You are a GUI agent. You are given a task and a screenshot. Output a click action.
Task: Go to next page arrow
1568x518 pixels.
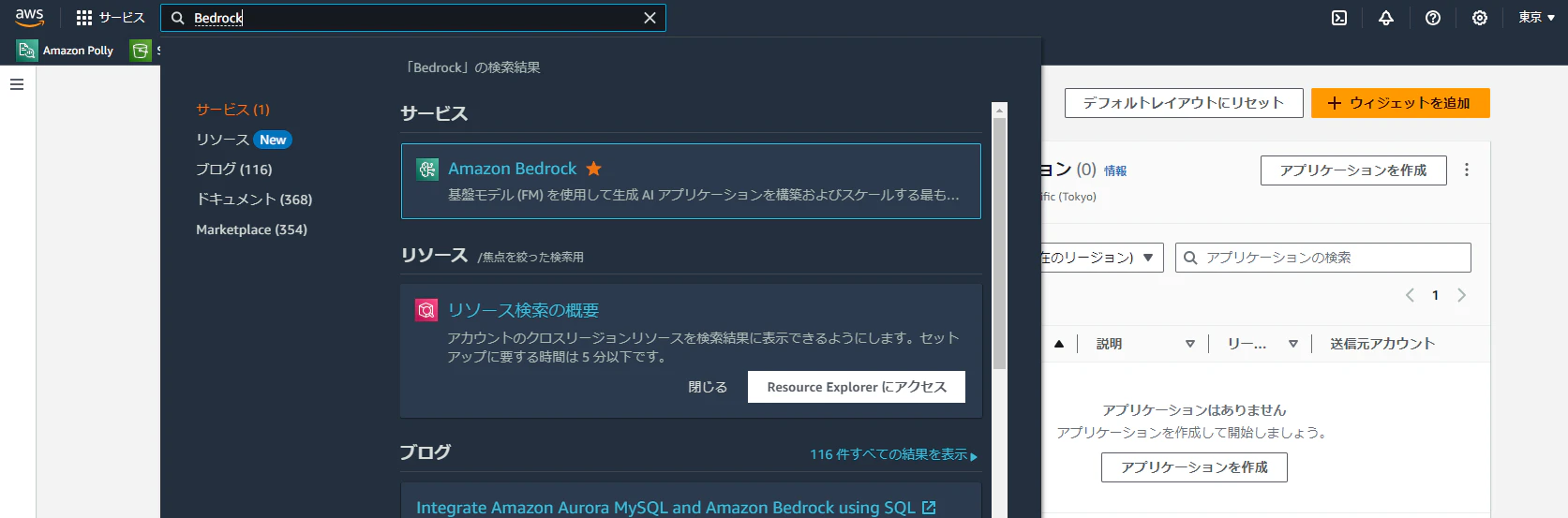(x=1461, y=295)
